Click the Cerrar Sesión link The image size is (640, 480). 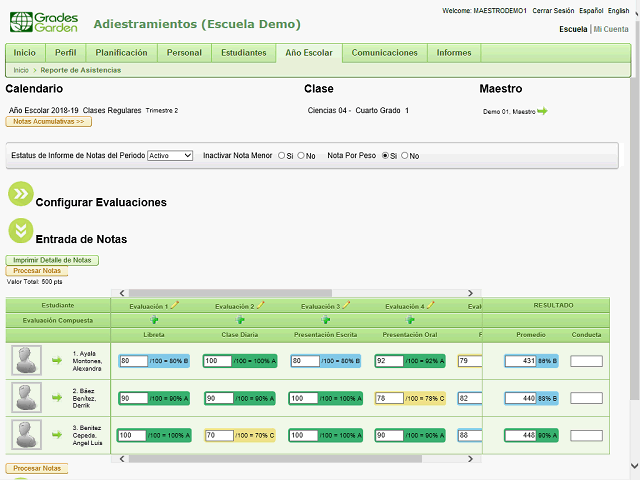553,10
